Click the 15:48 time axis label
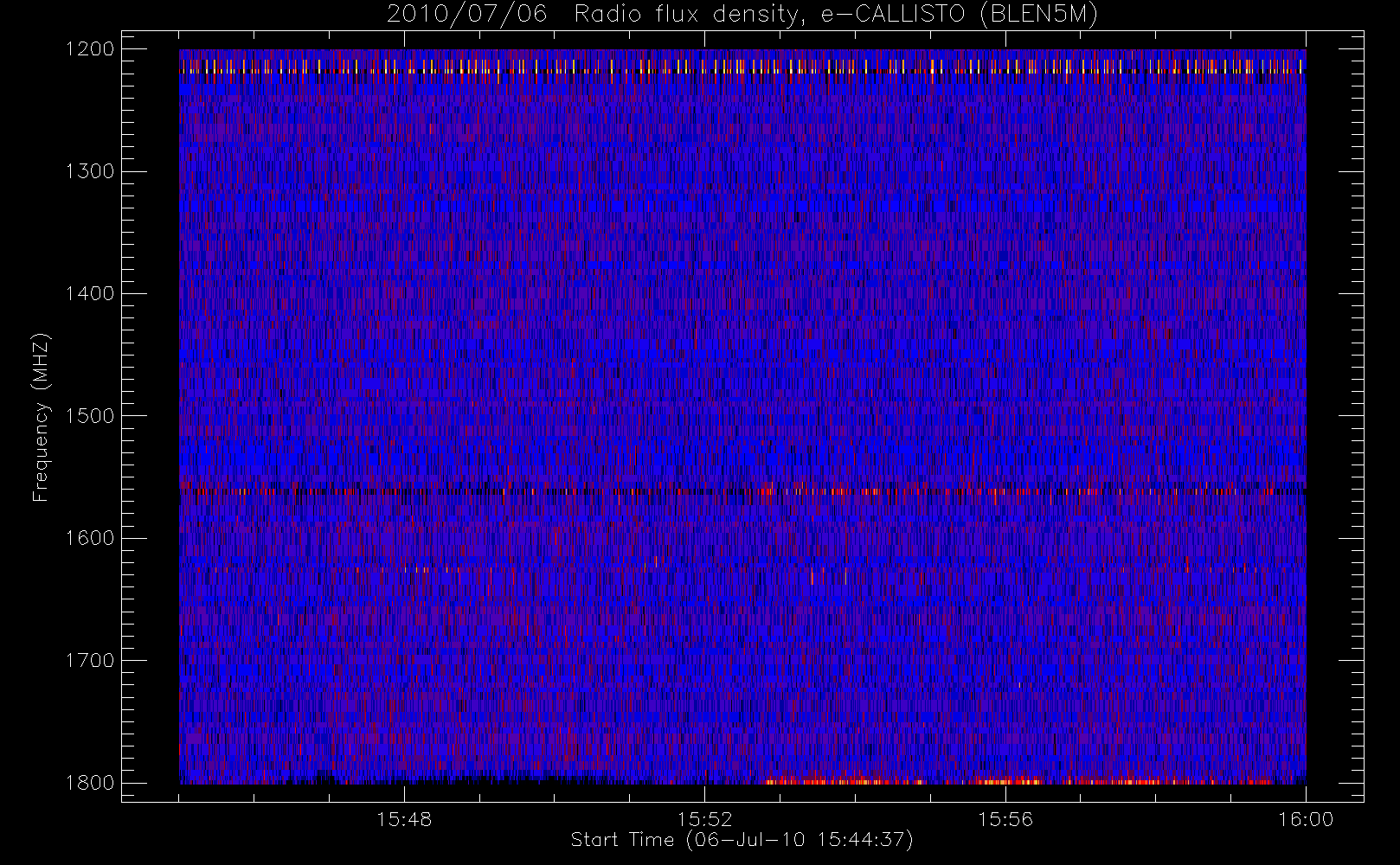 tap(404, 819)
